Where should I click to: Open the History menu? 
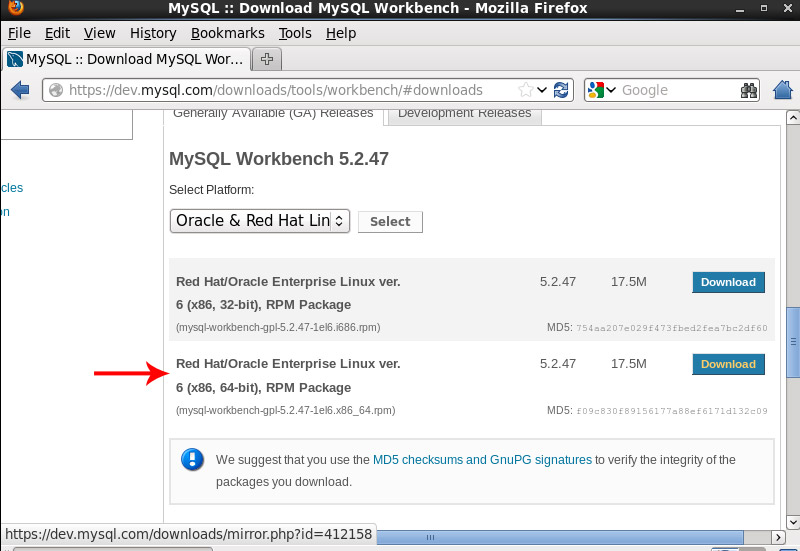(153, 33)
